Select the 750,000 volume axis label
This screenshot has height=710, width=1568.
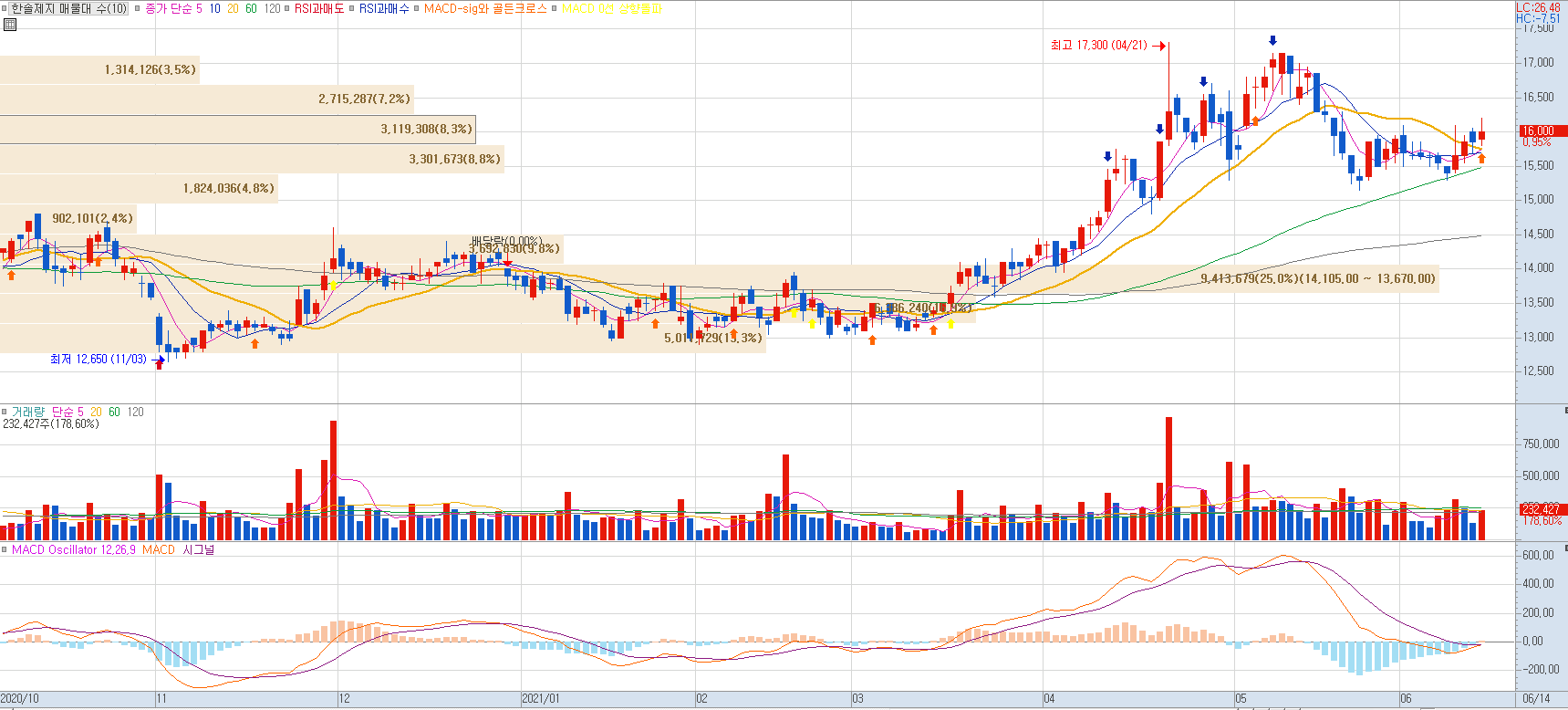pos(1542,444)
